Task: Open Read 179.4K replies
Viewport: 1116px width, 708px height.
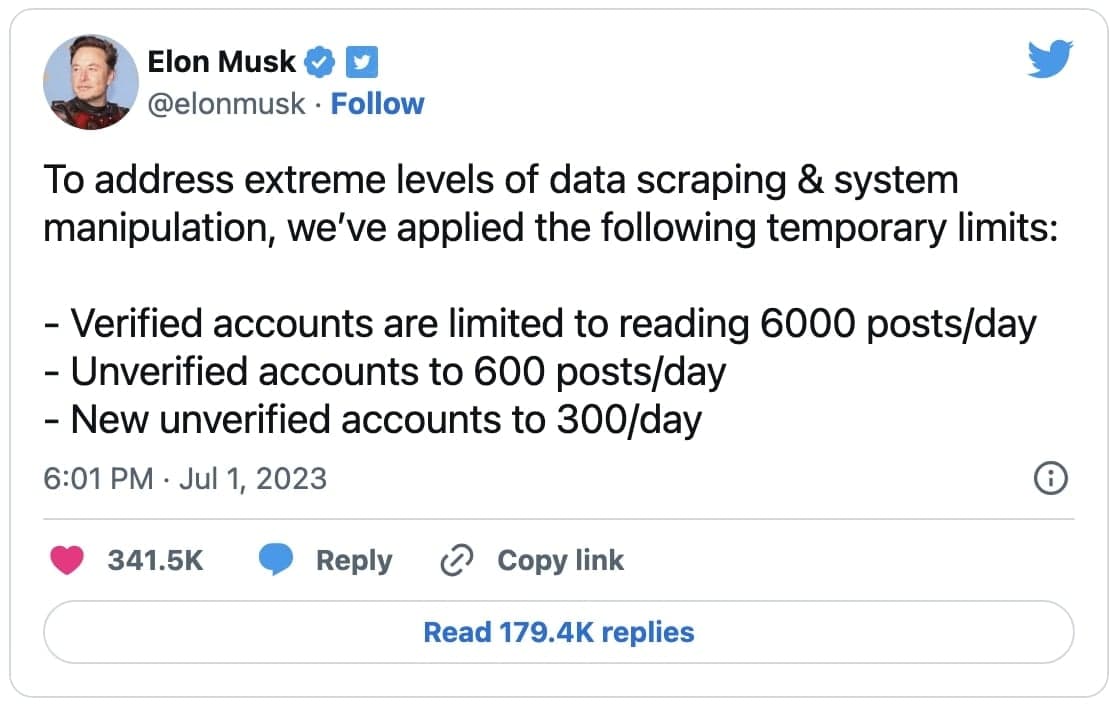Action: (x=558, y=632)
